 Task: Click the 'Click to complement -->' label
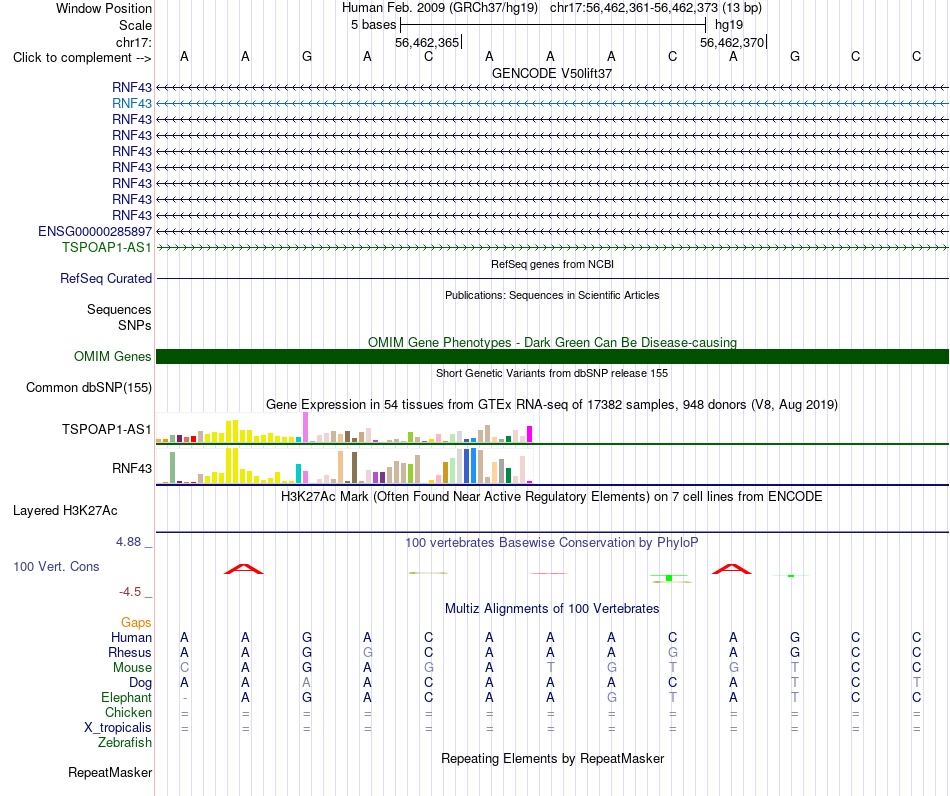coord(82,58)
